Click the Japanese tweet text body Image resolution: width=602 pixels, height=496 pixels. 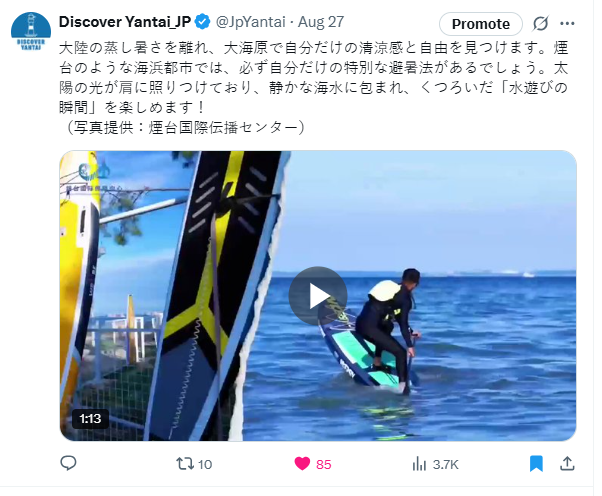(313, 88)
